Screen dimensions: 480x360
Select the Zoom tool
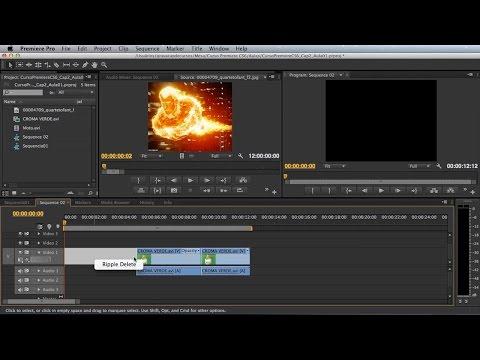tap(104, 65)
